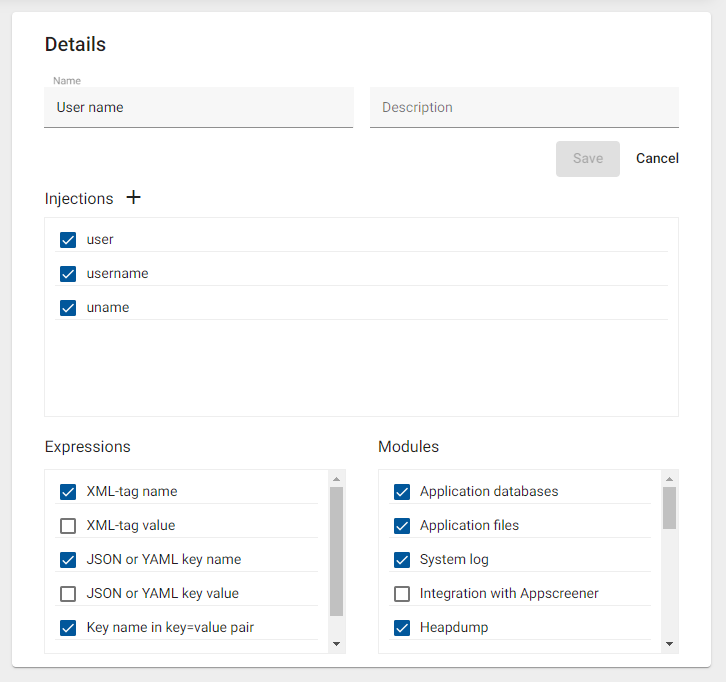The width and height of the screenshot is (726, 682).
Task: Enable Integration with Appscreener module
Action: 402,594
